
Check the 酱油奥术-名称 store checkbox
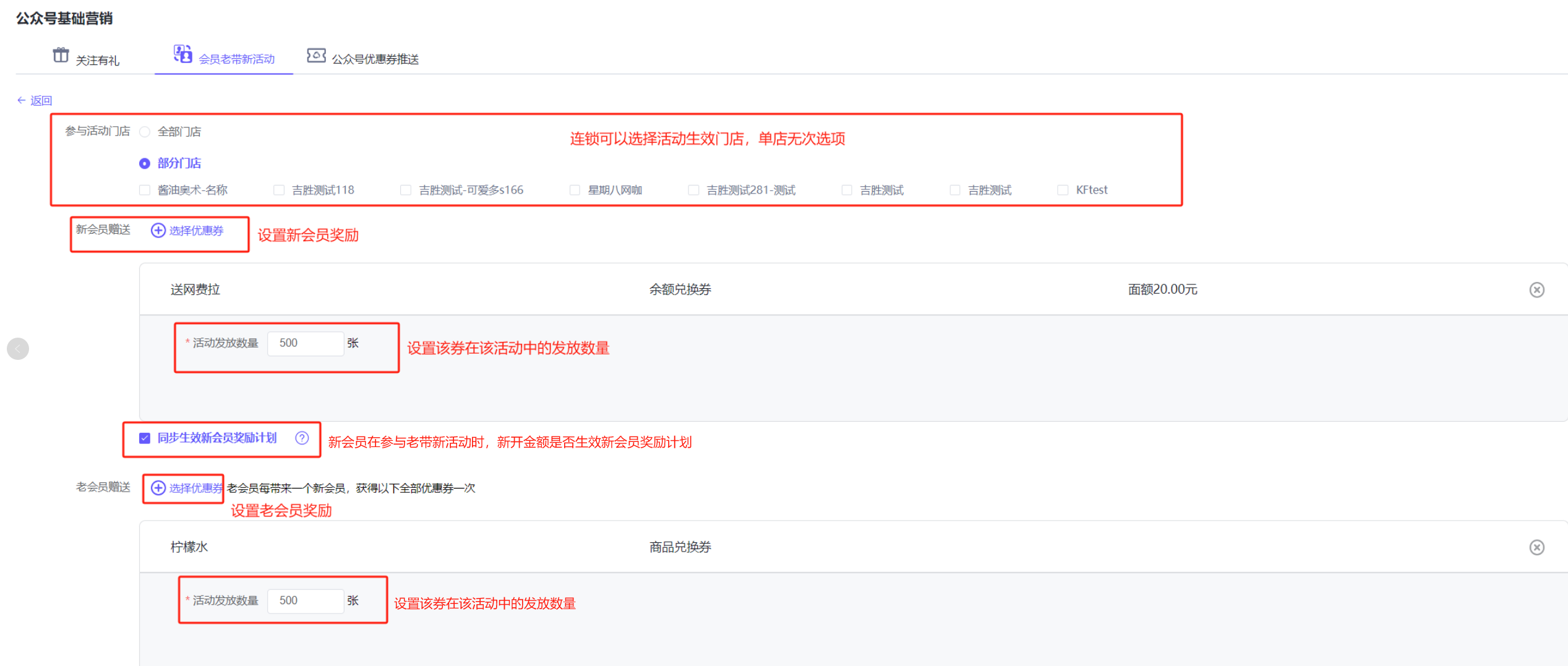click(145, 190)
